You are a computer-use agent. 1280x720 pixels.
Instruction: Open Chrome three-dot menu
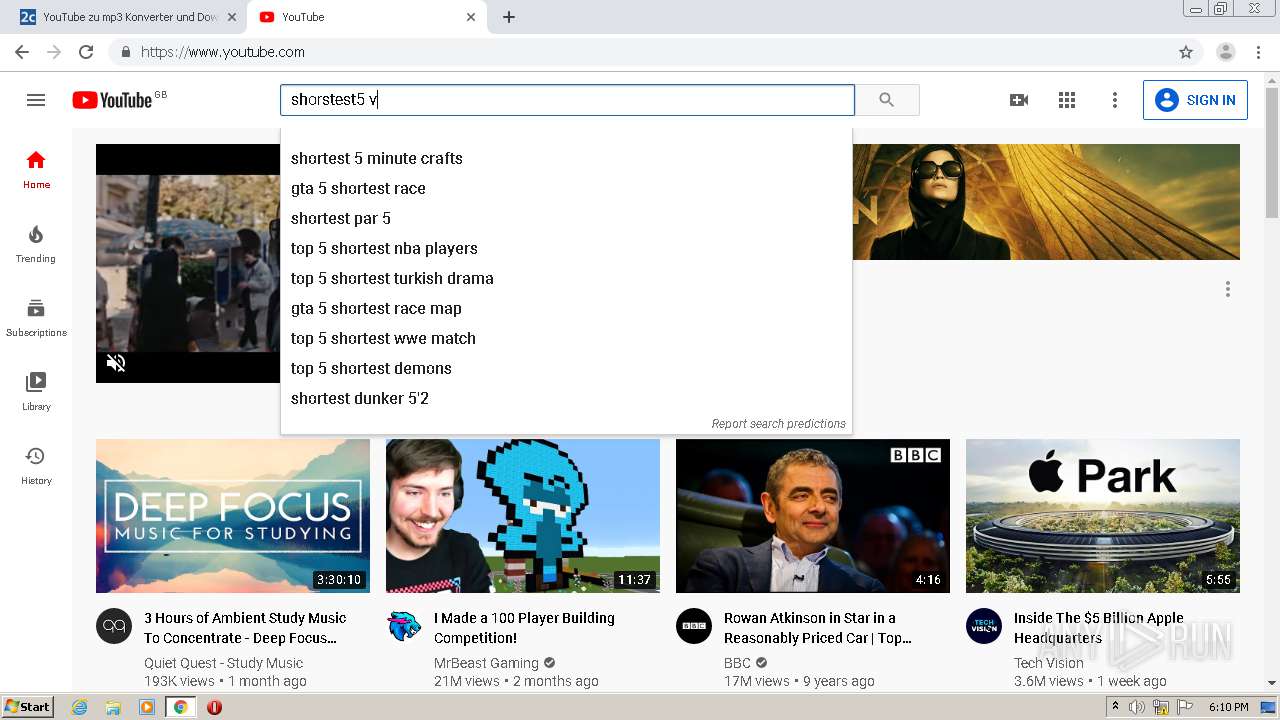tap(1258, 52)
